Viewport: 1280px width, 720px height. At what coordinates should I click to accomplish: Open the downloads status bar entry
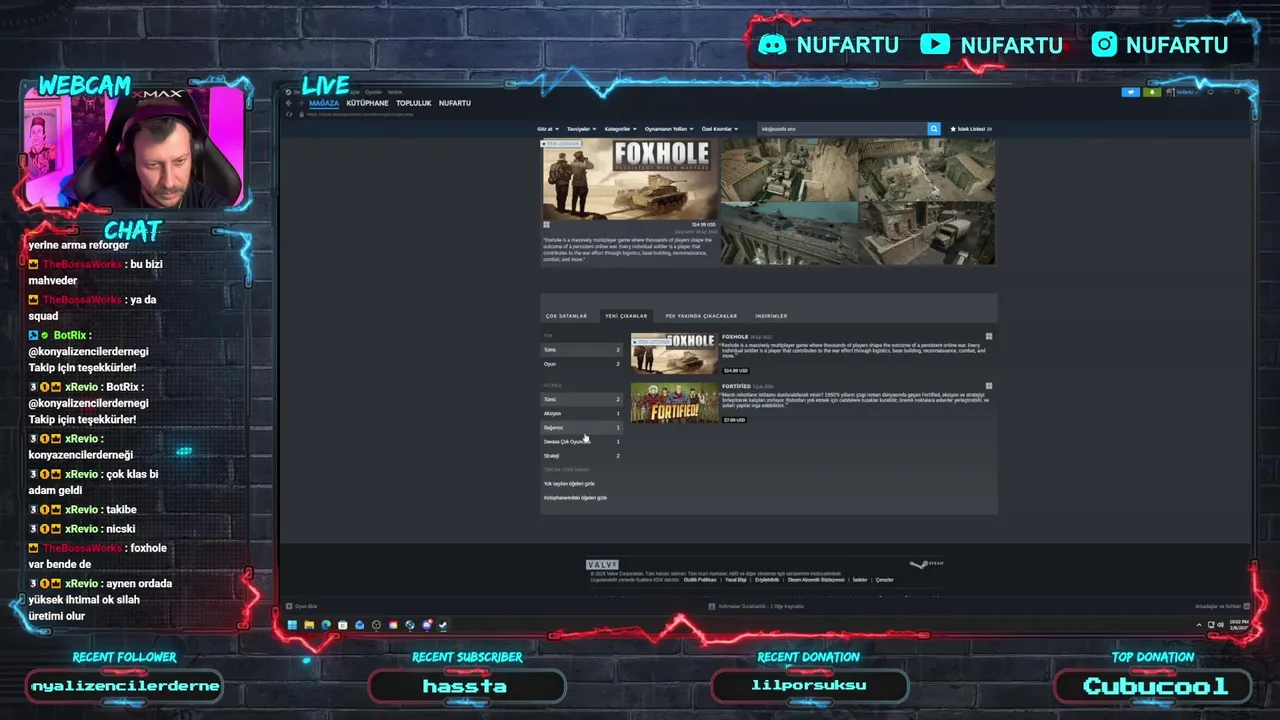(x=756, y=606)
